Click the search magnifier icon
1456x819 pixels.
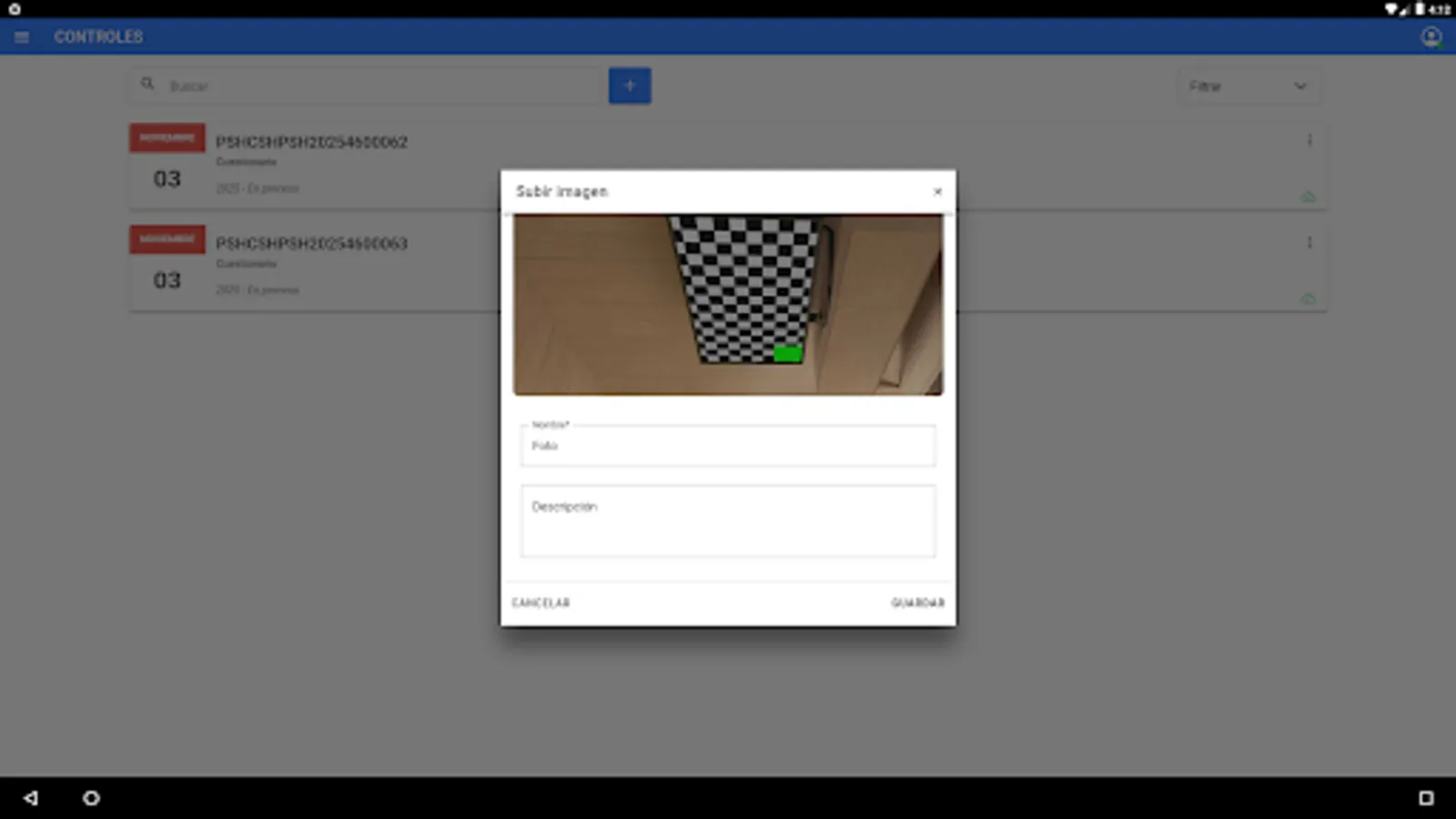[148, 83]
